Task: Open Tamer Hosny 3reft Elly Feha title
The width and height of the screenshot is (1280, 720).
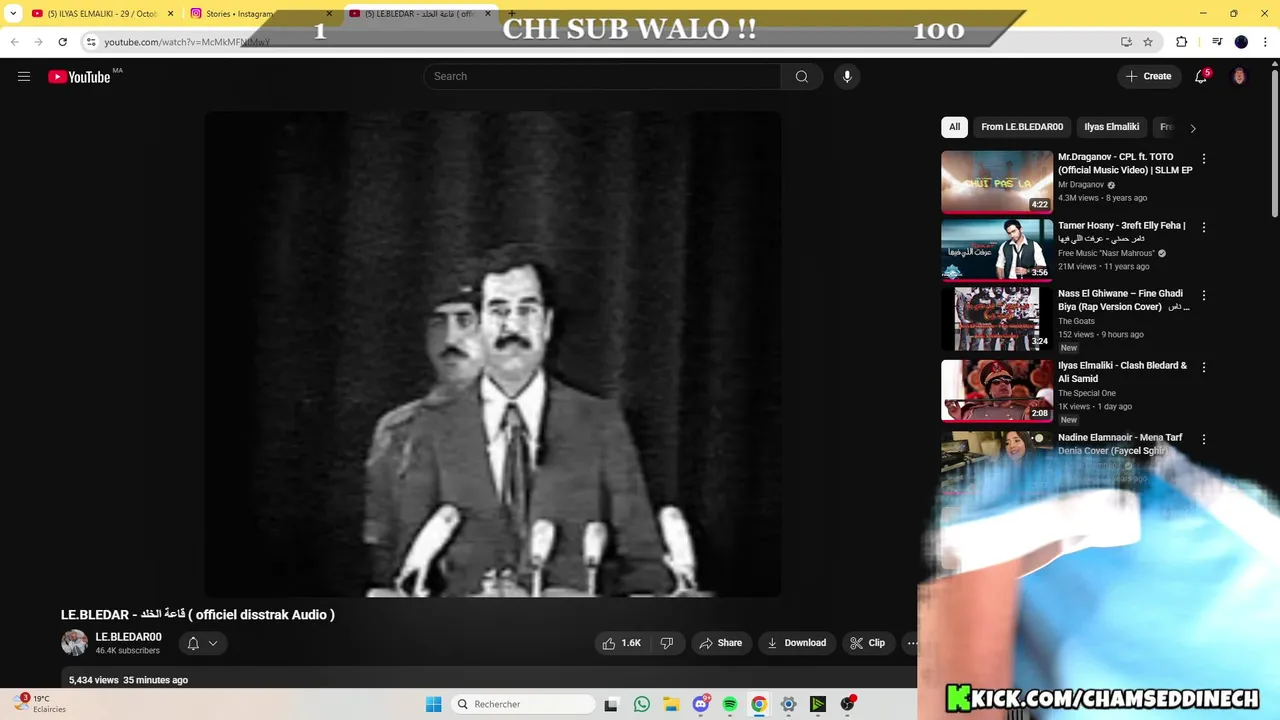Action: click(x=1121, y=232)
